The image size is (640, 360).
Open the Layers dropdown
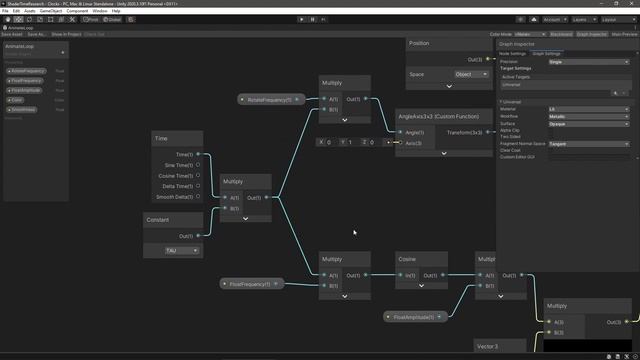click(x=584, y=20)
